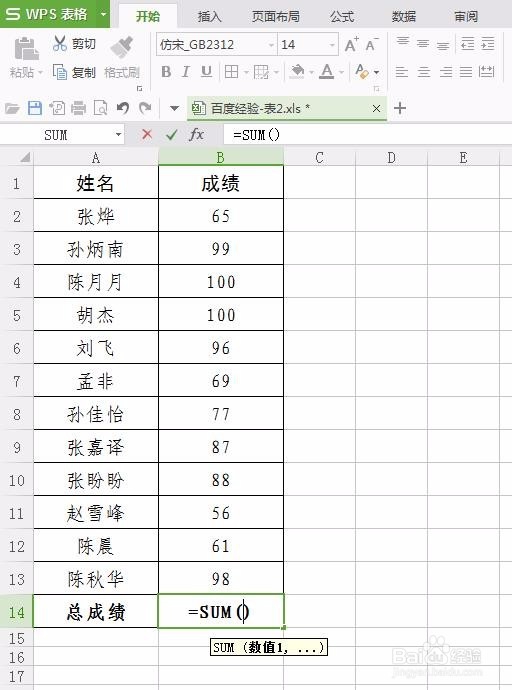Select column B header

pyautogui.click(x=221, y=157)
